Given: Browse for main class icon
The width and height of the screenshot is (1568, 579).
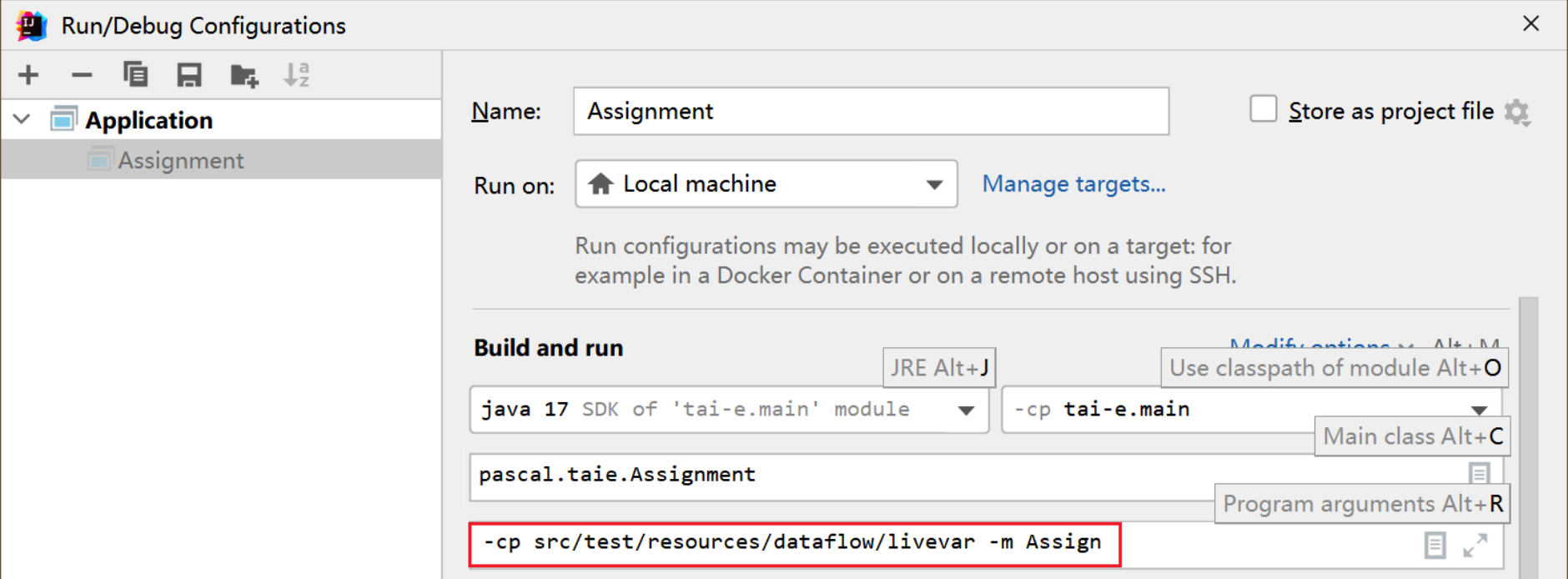Looking at the screenshot, I should click(x=1479, y=473).
